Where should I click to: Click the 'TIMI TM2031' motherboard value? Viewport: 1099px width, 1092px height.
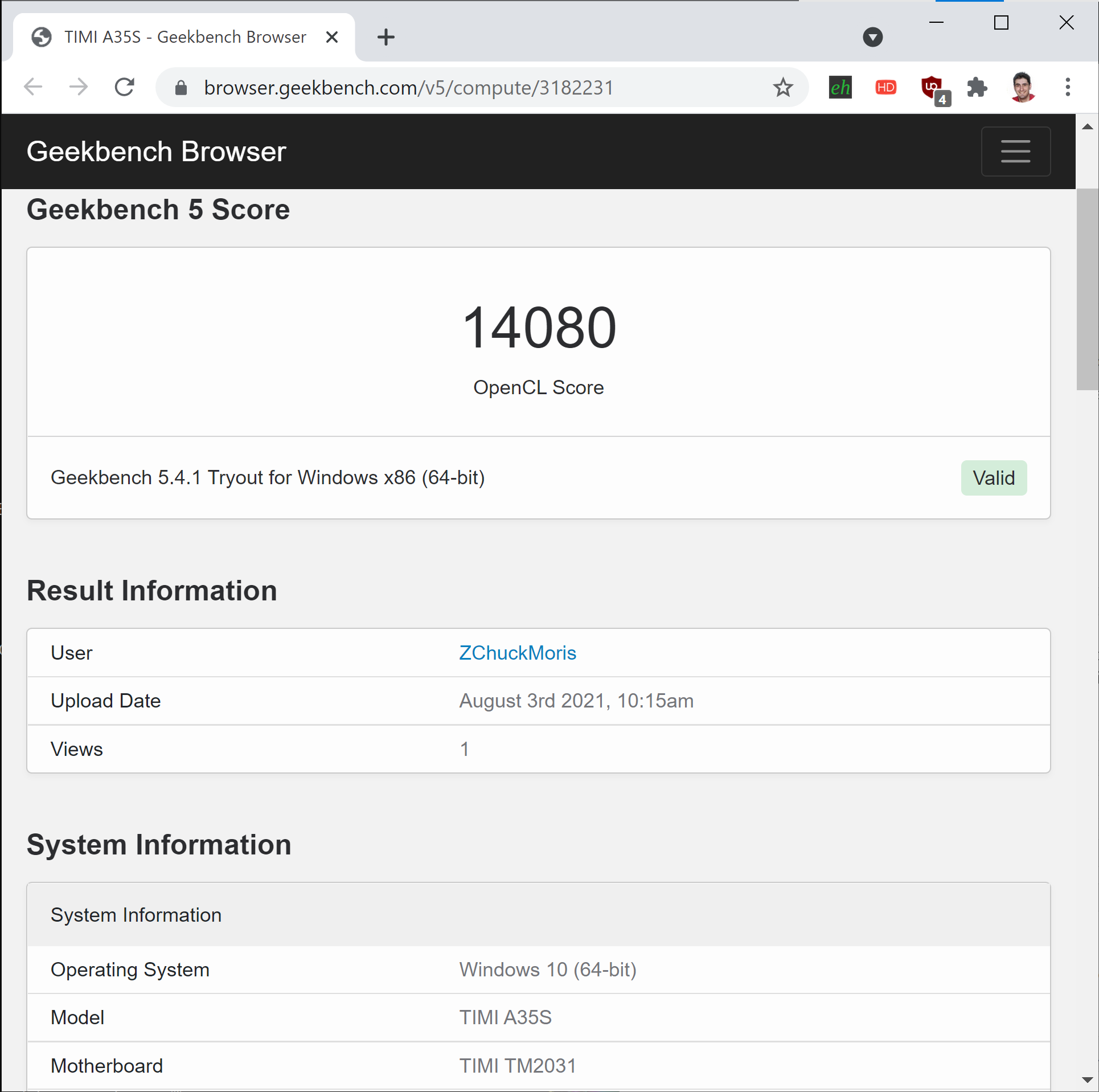click(x=518, y=1066)
